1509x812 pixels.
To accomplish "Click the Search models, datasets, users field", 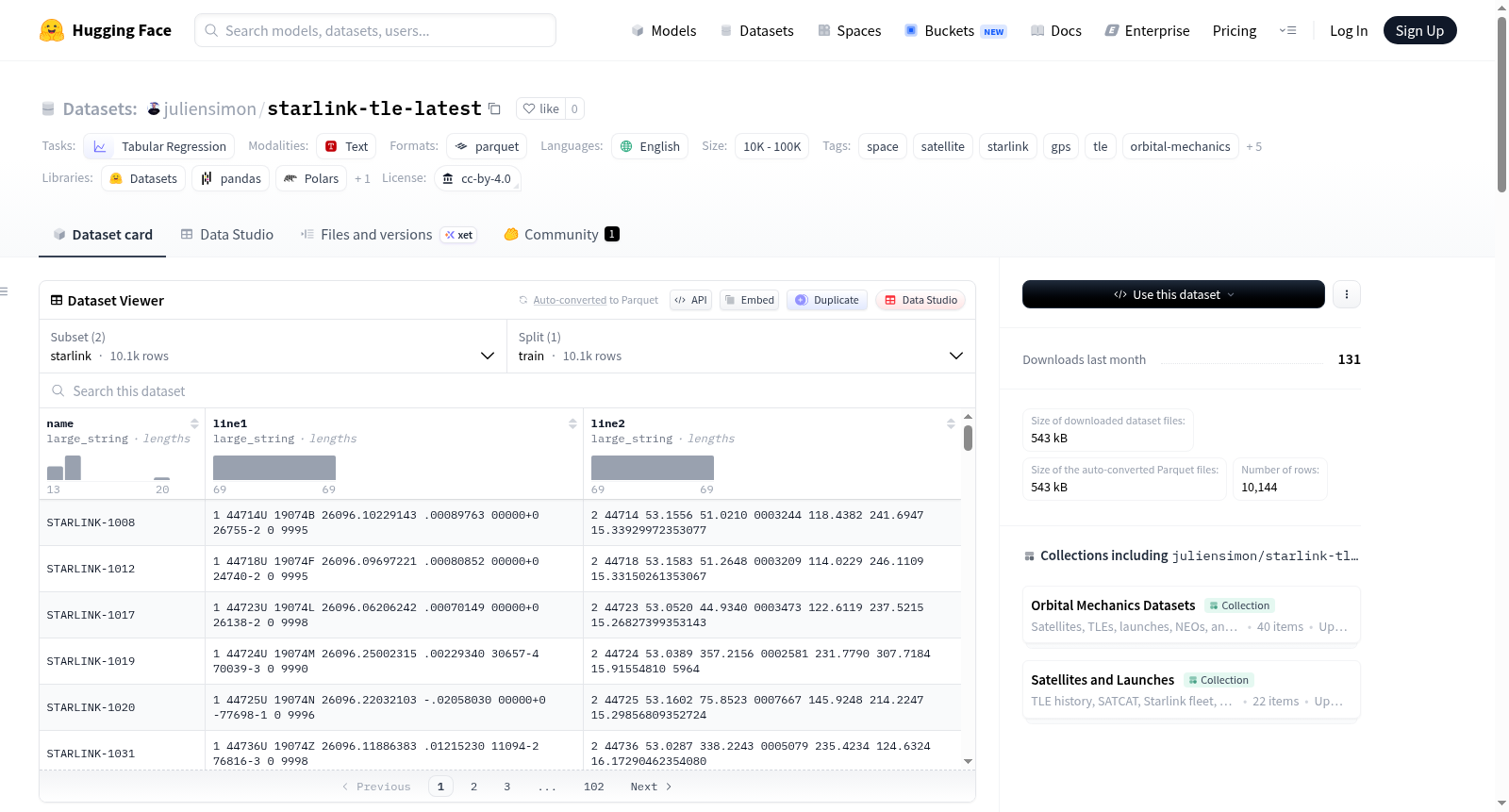I will click(375, 30).
